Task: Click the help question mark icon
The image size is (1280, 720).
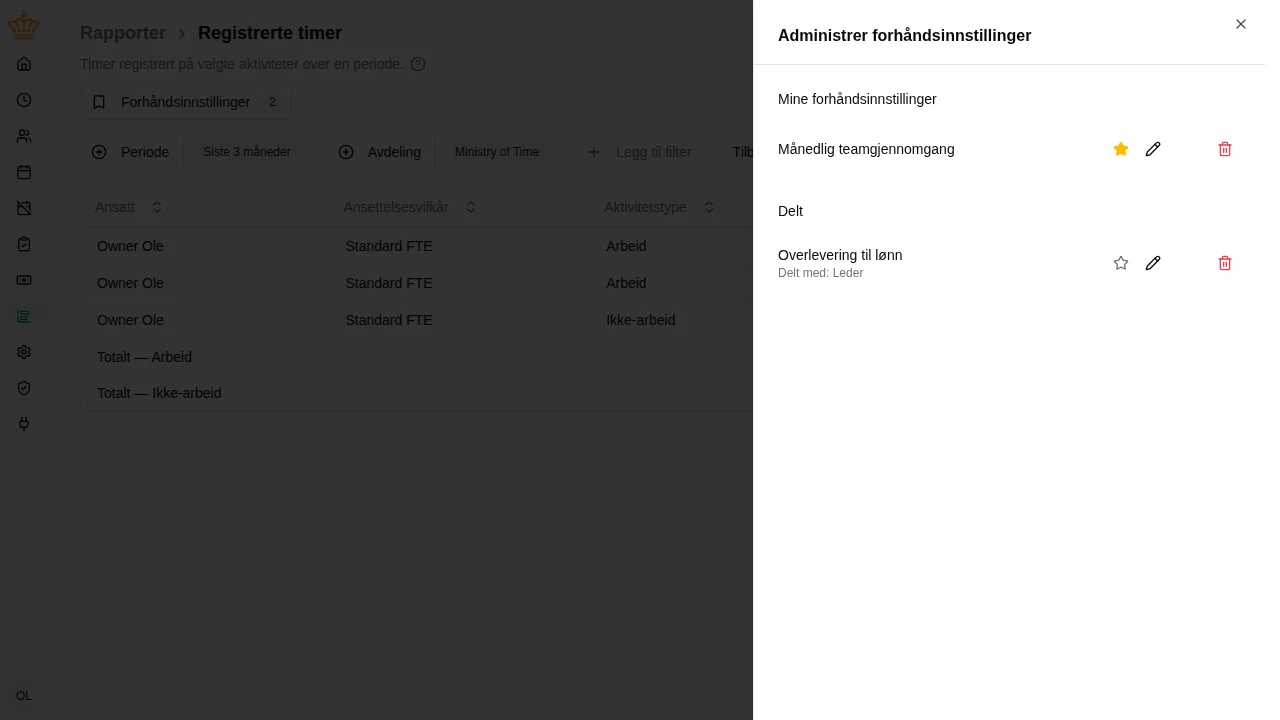Action: point(418,64)
